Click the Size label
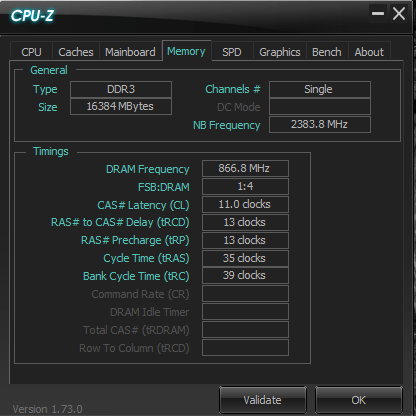The height and width of the screenshot is (416, 416). (x=47, y=107)
